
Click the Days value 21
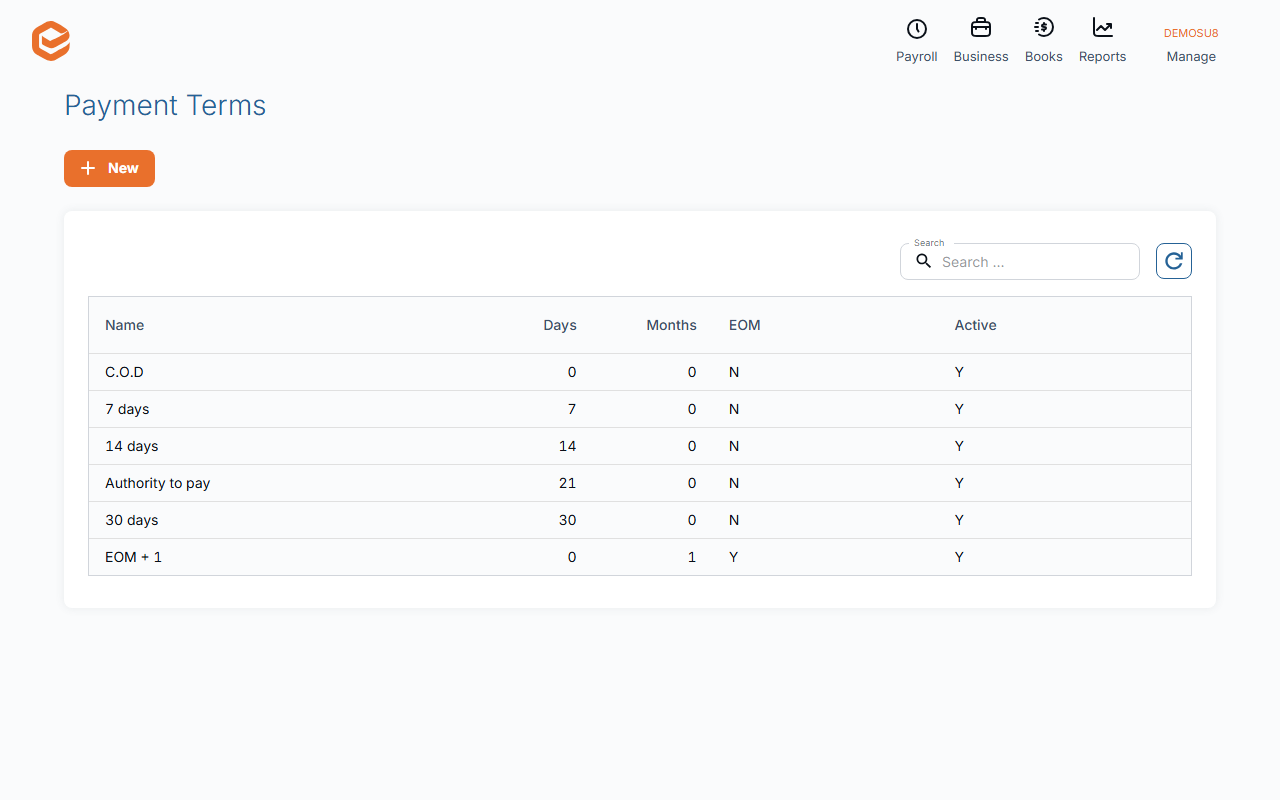568,483
